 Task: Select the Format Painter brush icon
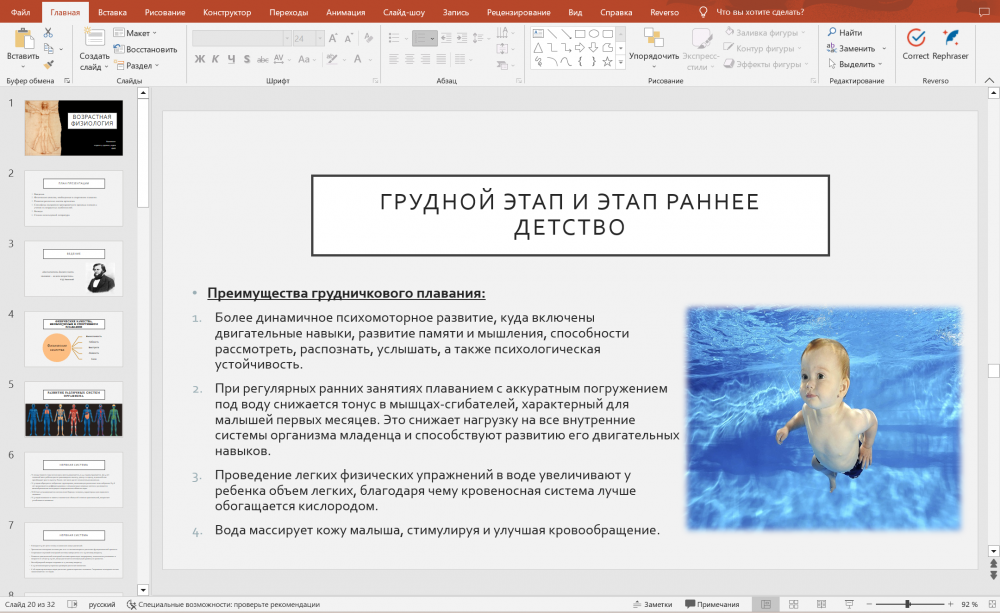[48, 64]
